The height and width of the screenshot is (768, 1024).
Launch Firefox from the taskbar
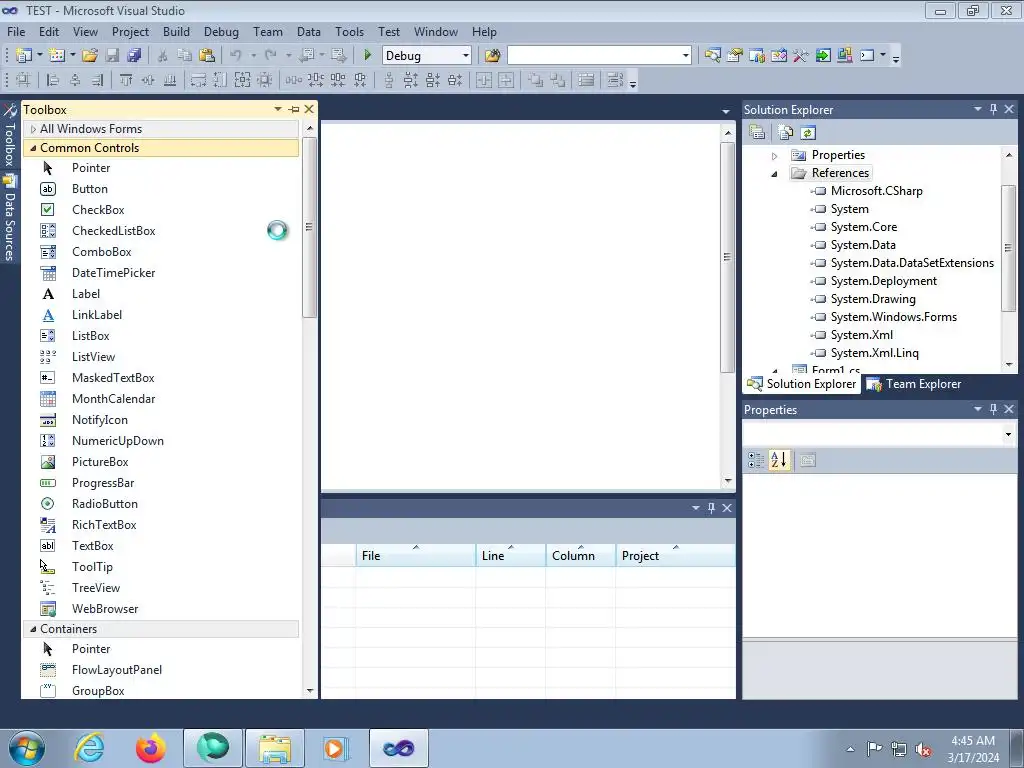(x=151, y=748)
